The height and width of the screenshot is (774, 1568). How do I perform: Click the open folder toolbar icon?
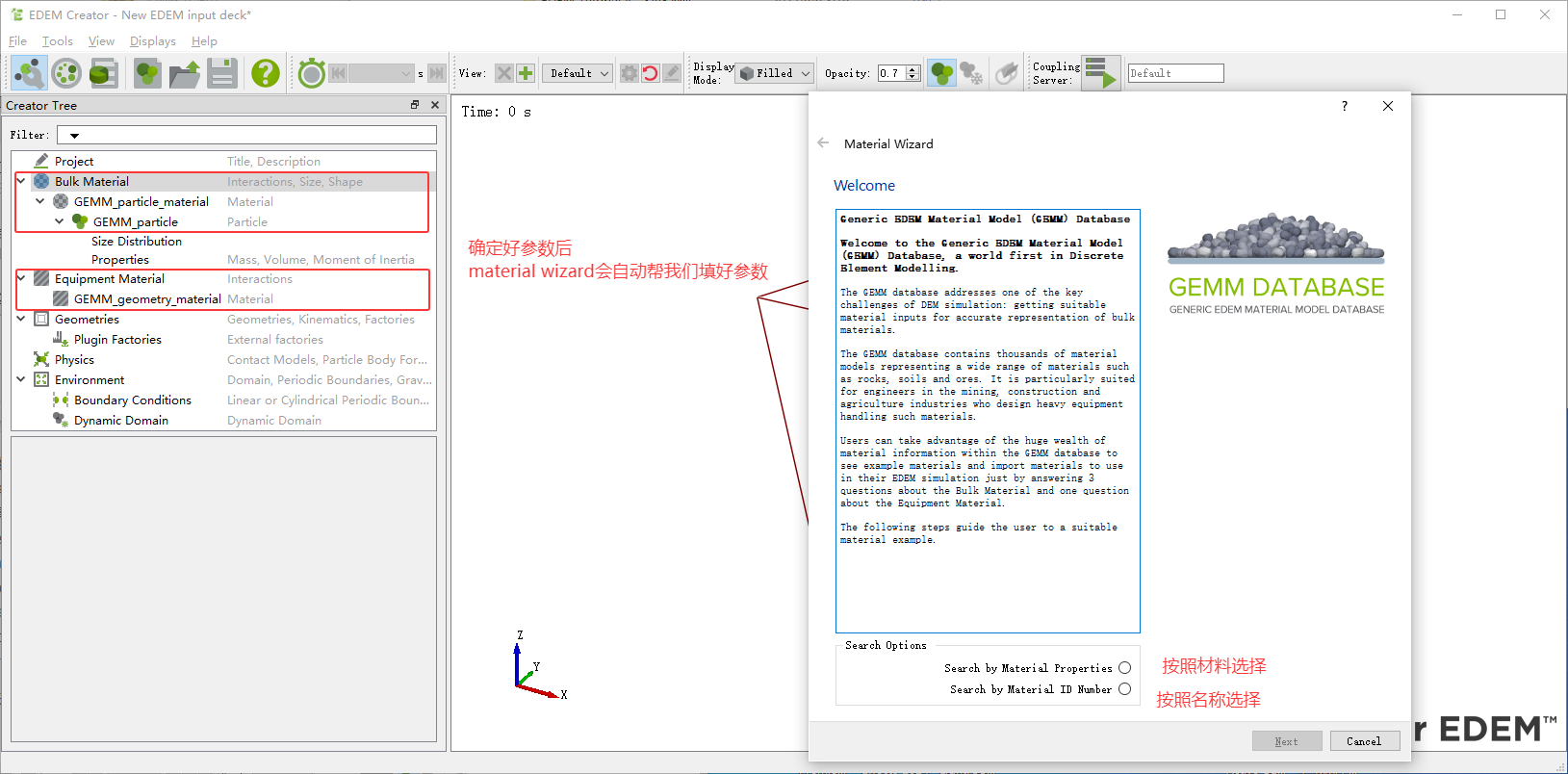point(185,73)
